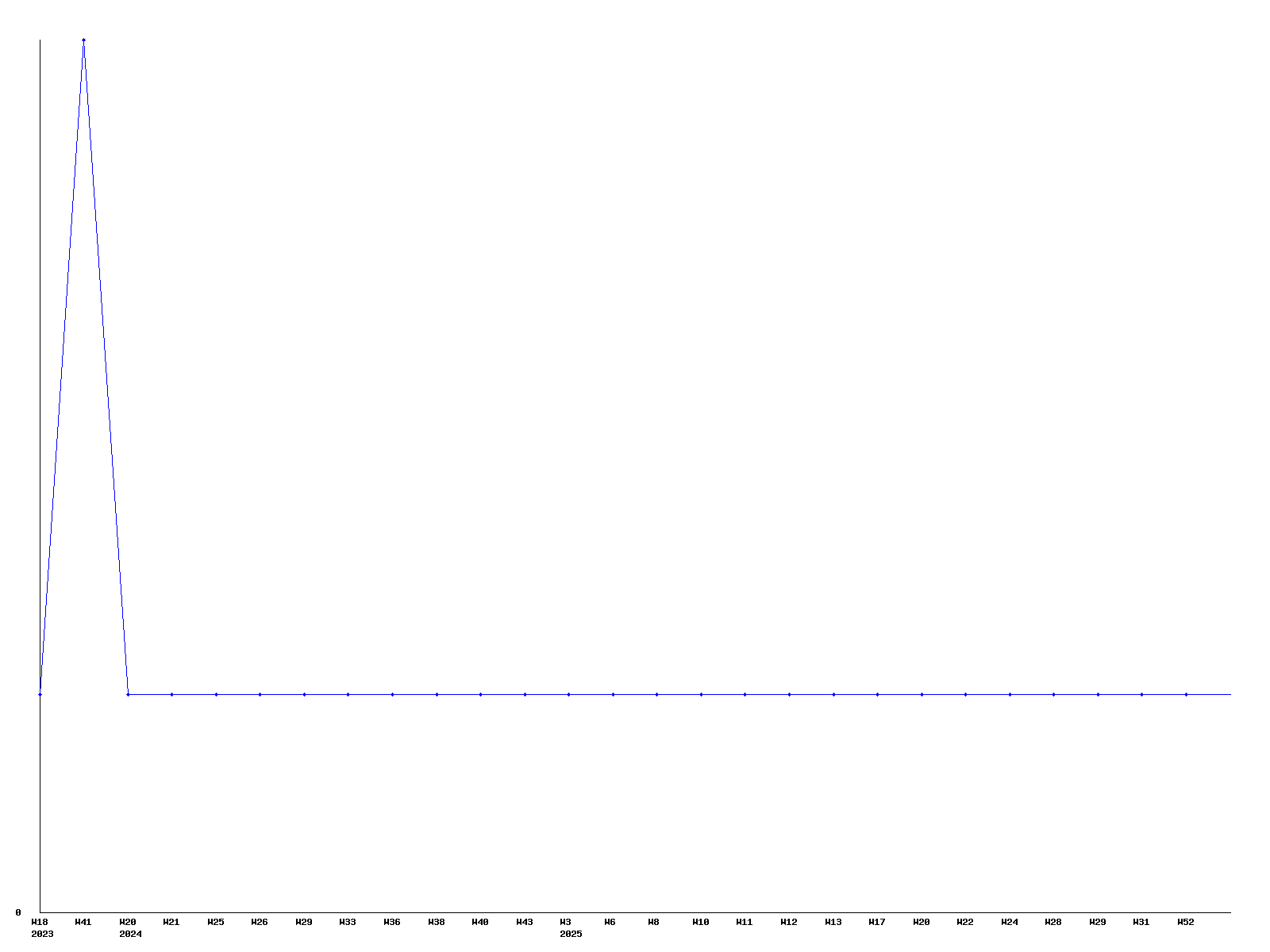1270x952 pixels.
Task: Select the data point above W40
Action: tap(480, 694)
